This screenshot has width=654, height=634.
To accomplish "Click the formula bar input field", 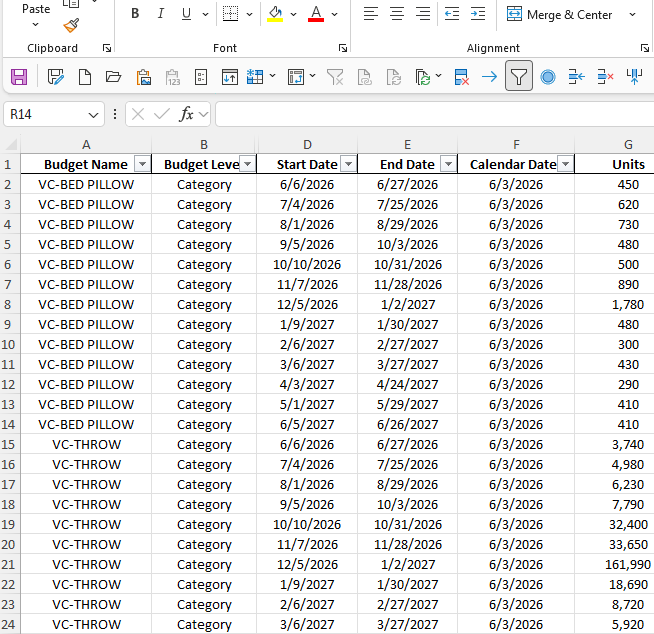I will pos(435,114).
